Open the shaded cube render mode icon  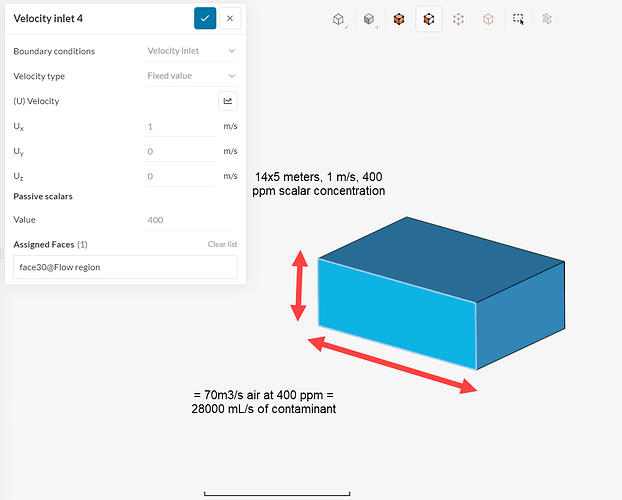tap(369, 19)
